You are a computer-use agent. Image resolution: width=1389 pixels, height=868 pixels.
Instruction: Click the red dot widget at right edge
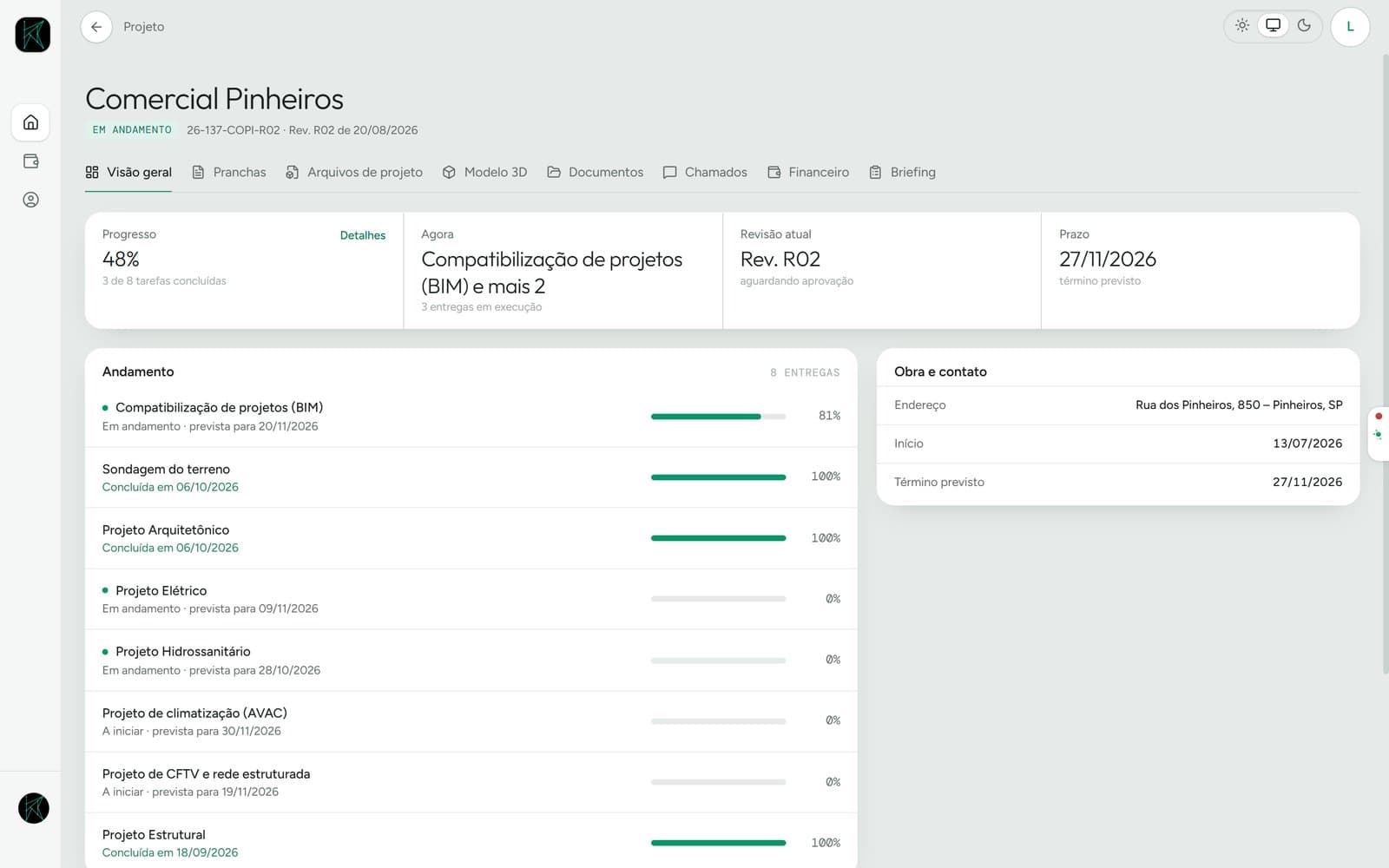(1379, 417)
